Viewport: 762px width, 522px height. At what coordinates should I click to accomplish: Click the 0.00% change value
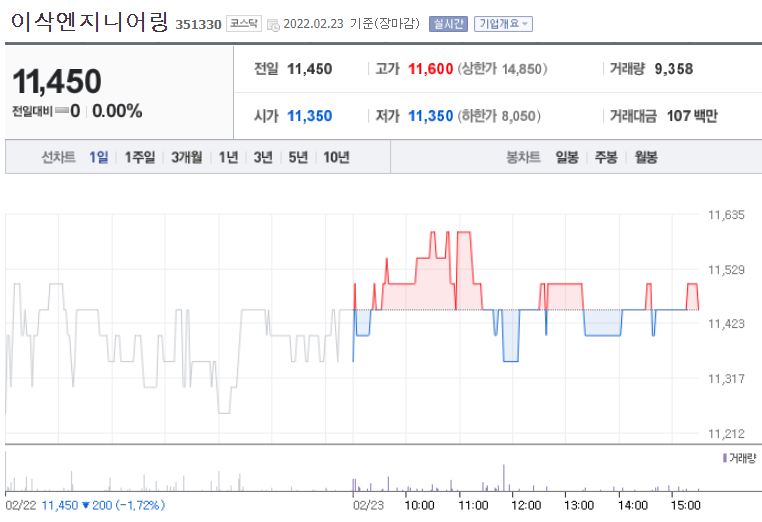117,111
